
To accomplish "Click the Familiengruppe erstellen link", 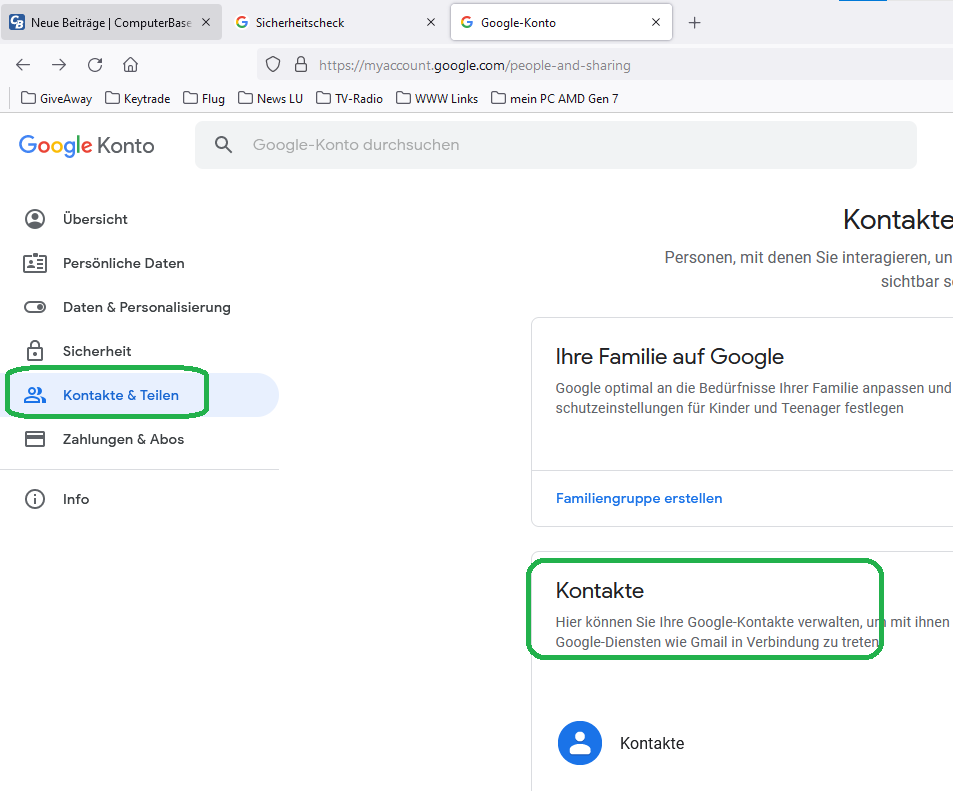I will point(639,499).
